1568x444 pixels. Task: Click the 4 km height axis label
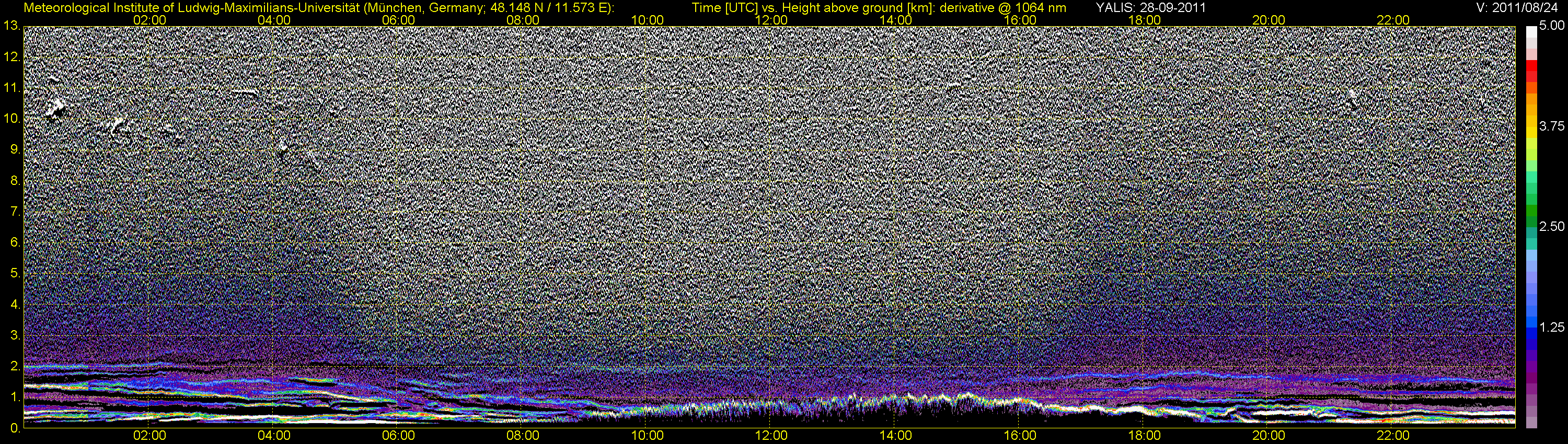[15, 304]
